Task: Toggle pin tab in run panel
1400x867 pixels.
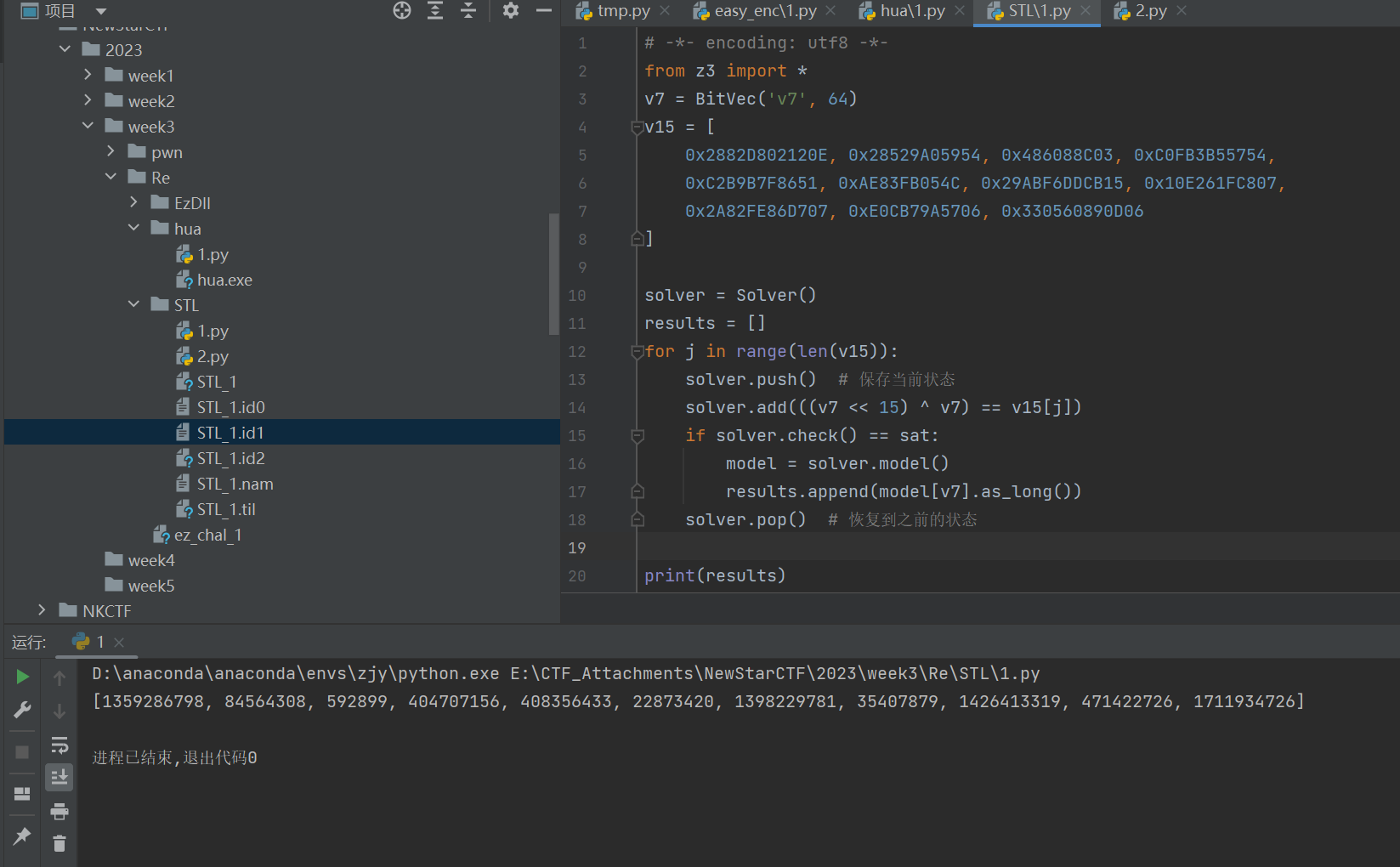Action: pyautogui.click(x=23, y=836)
